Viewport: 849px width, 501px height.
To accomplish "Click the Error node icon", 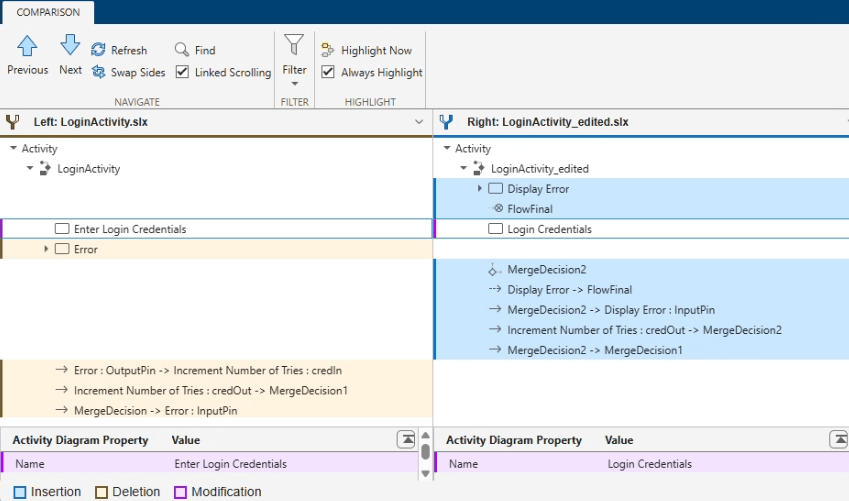I will [62, 249].
